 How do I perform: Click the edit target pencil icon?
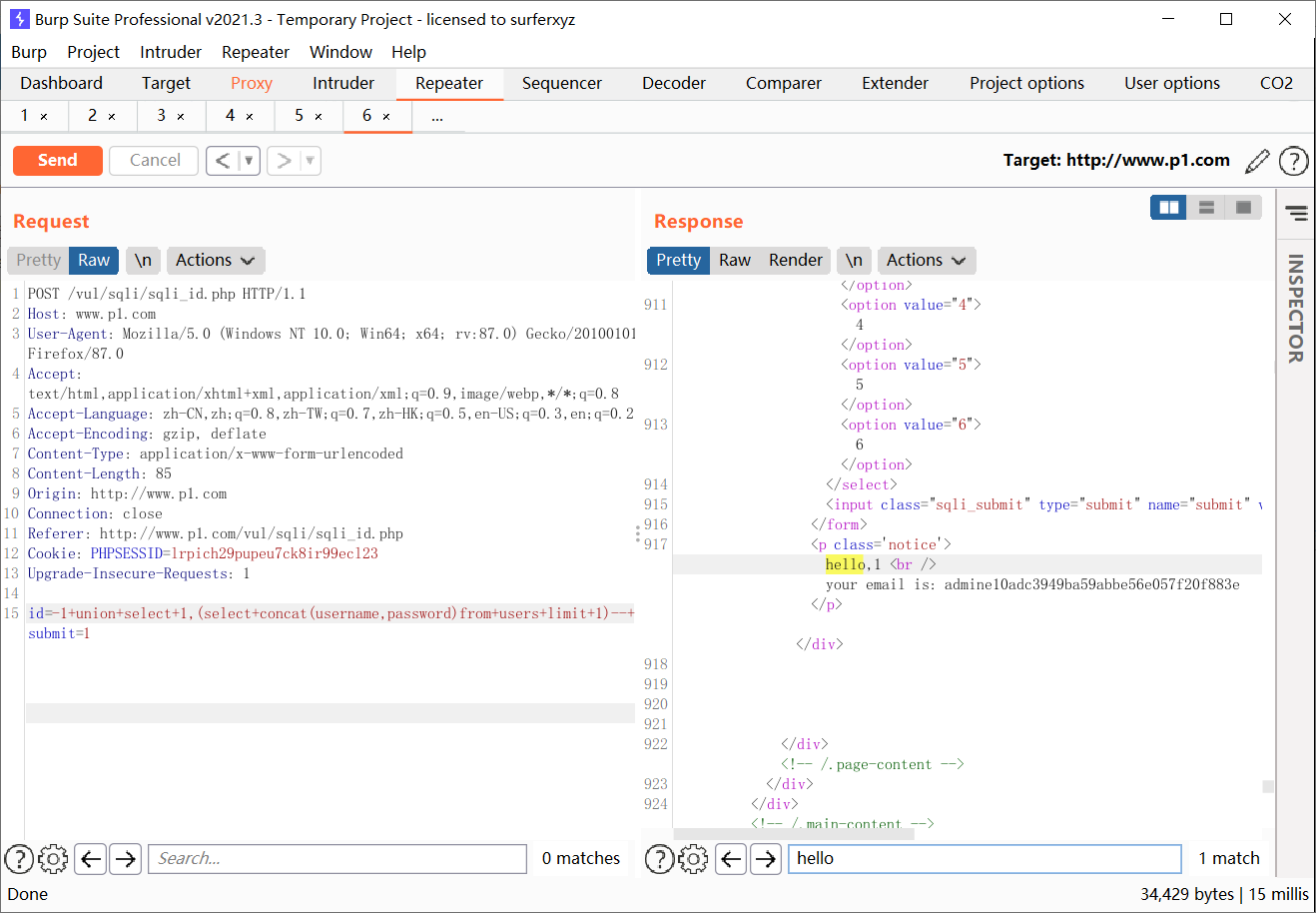[x=1258, y=160]
